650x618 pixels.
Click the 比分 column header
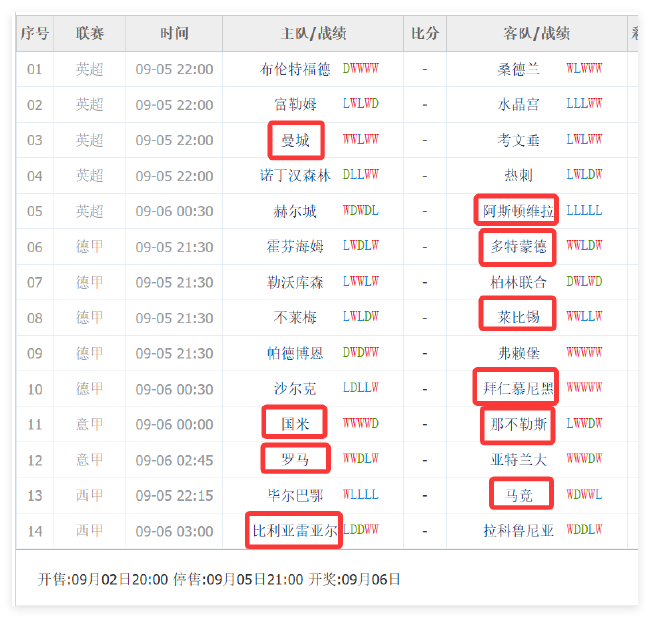coord(425,34)
